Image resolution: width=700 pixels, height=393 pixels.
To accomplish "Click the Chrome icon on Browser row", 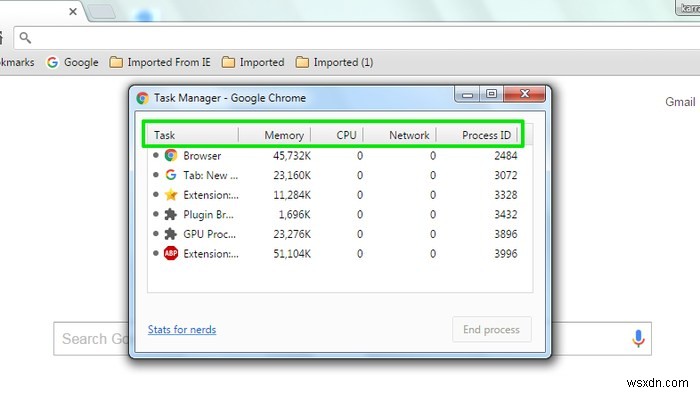I will [x=171, y=155].
